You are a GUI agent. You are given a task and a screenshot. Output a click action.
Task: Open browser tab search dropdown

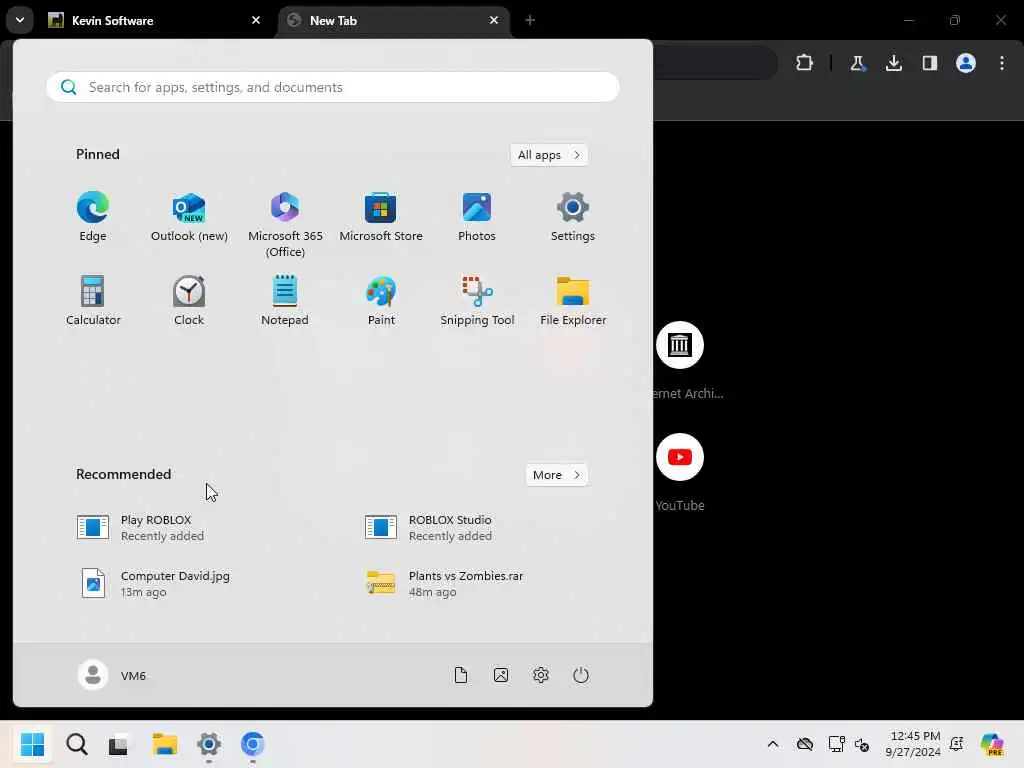tap(20, 20)
